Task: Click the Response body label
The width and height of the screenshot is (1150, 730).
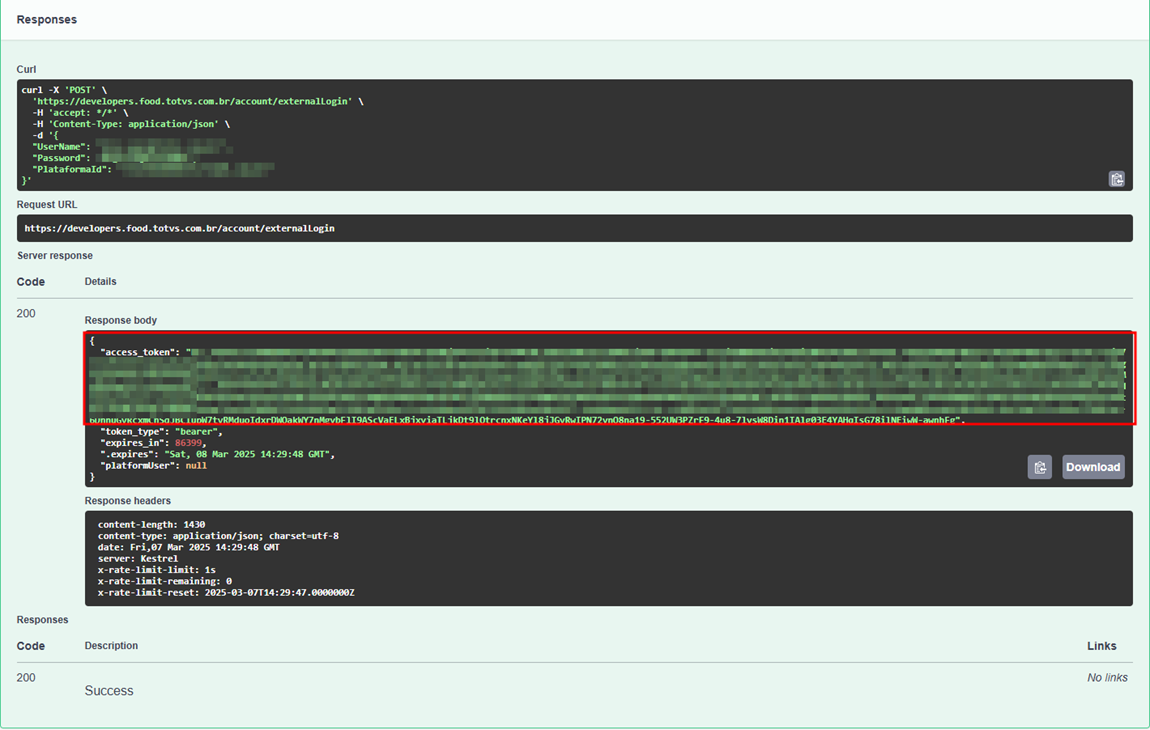Action: 120,321
